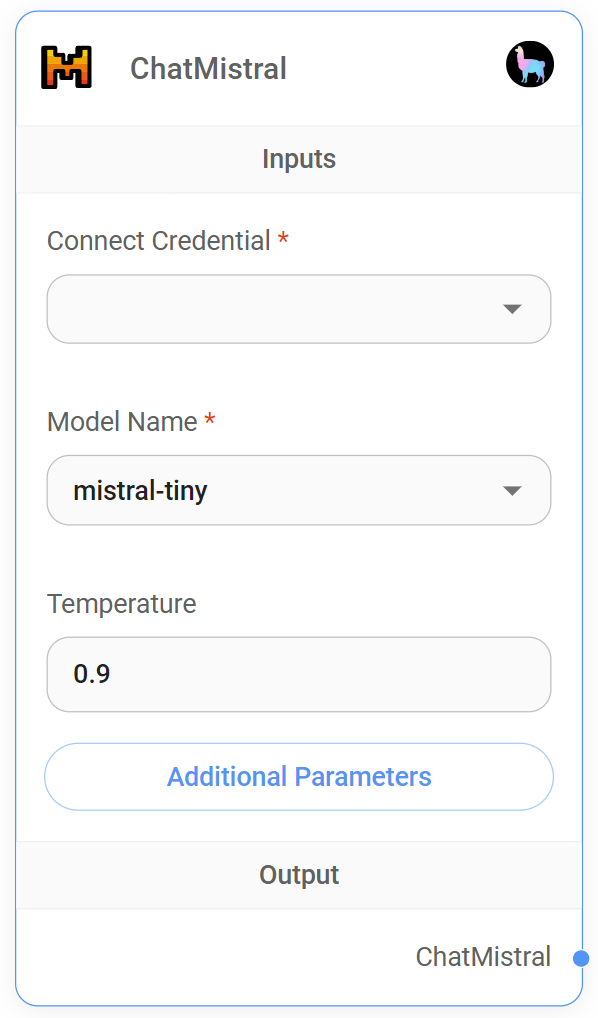
Task: Click the ChatMistral node title
Action: point(209,68)
